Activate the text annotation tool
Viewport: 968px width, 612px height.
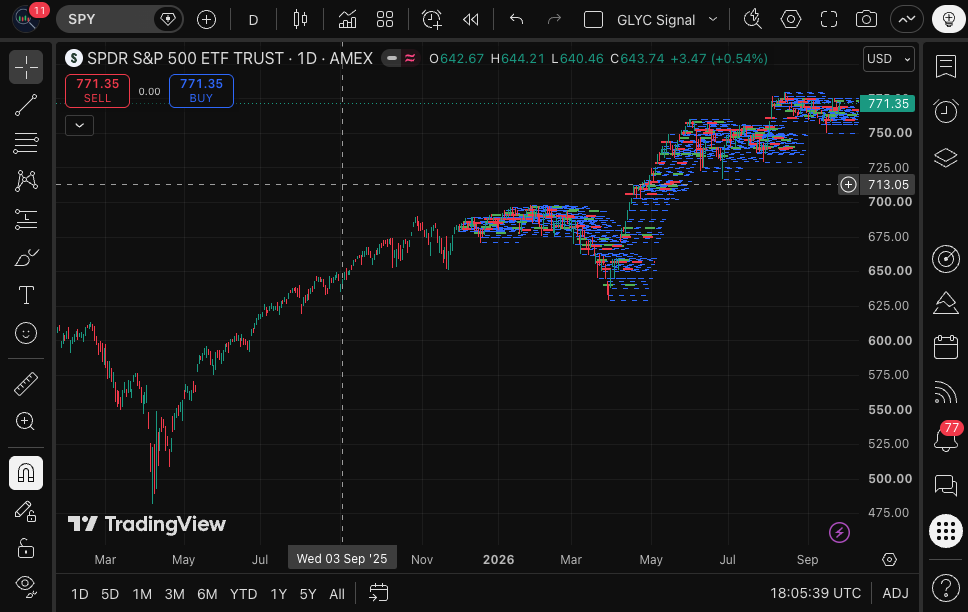(x=26, y=295)
